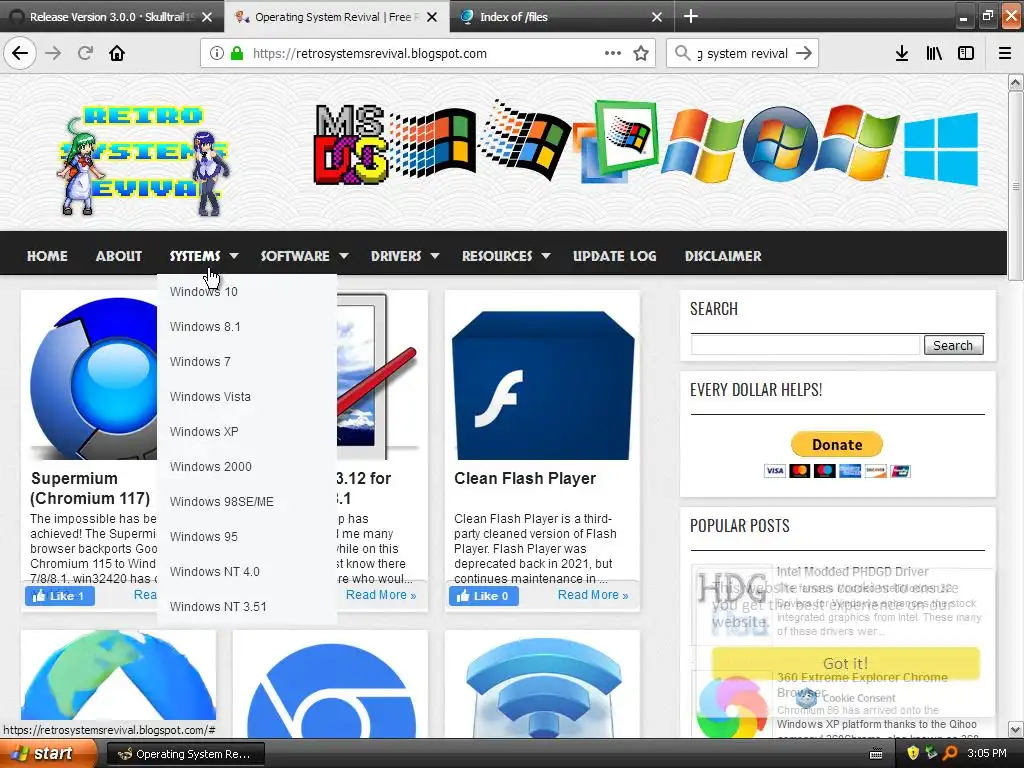Open Operating System Re... taskbar item

185,754
